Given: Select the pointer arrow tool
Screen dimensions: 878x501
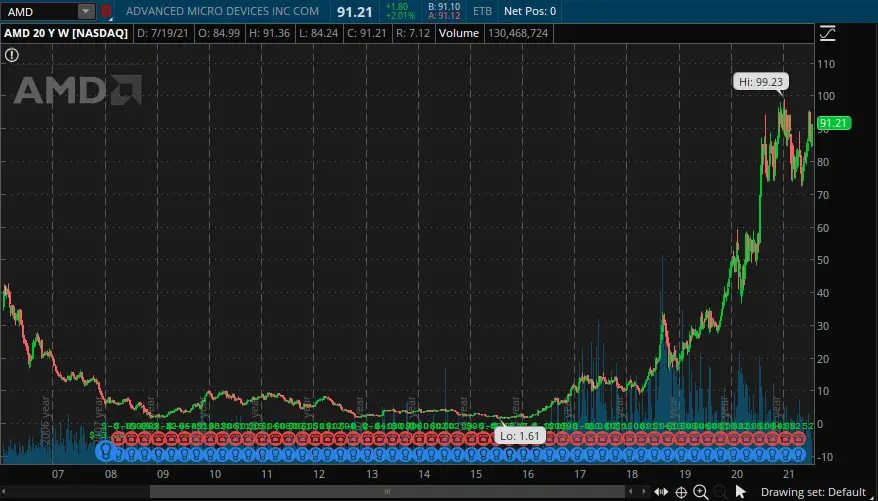Looking at the screenshot, I should 740,492.
